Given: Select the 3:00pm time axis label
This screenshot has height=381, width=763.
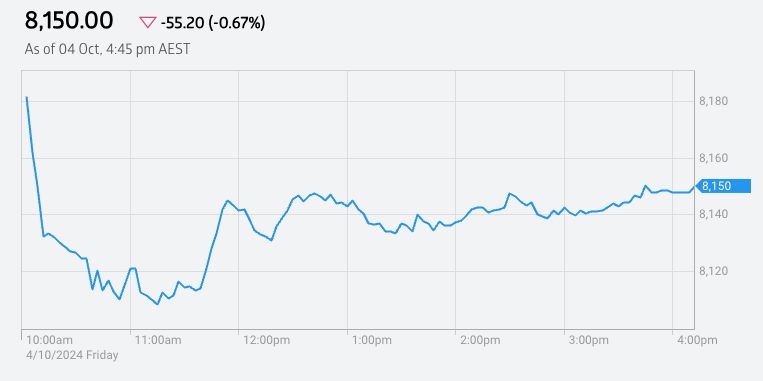Looking at the screenshot, I should [x=589, y=340].
